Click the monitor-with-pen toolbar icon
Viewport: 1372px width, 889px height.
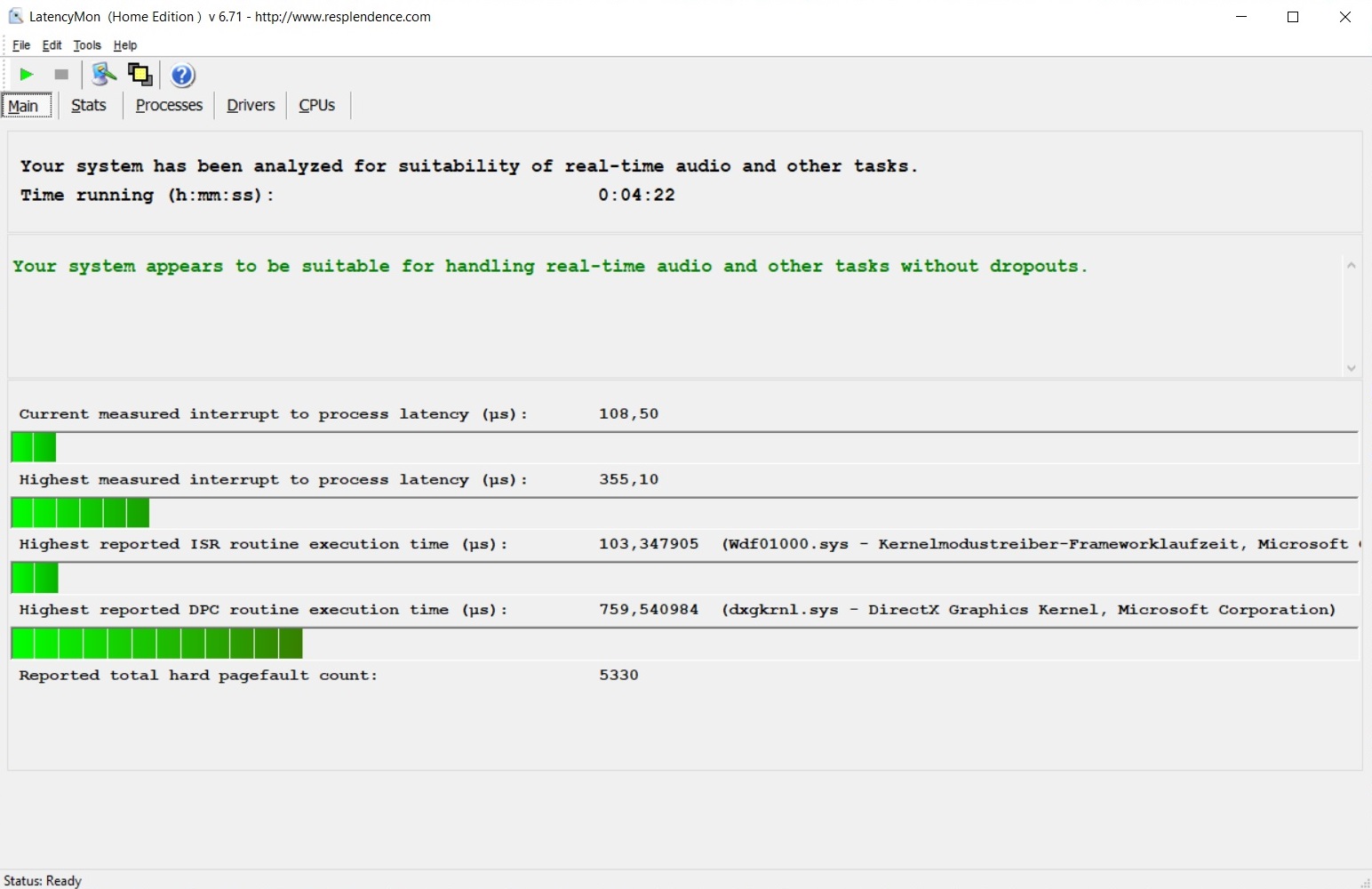104,75
